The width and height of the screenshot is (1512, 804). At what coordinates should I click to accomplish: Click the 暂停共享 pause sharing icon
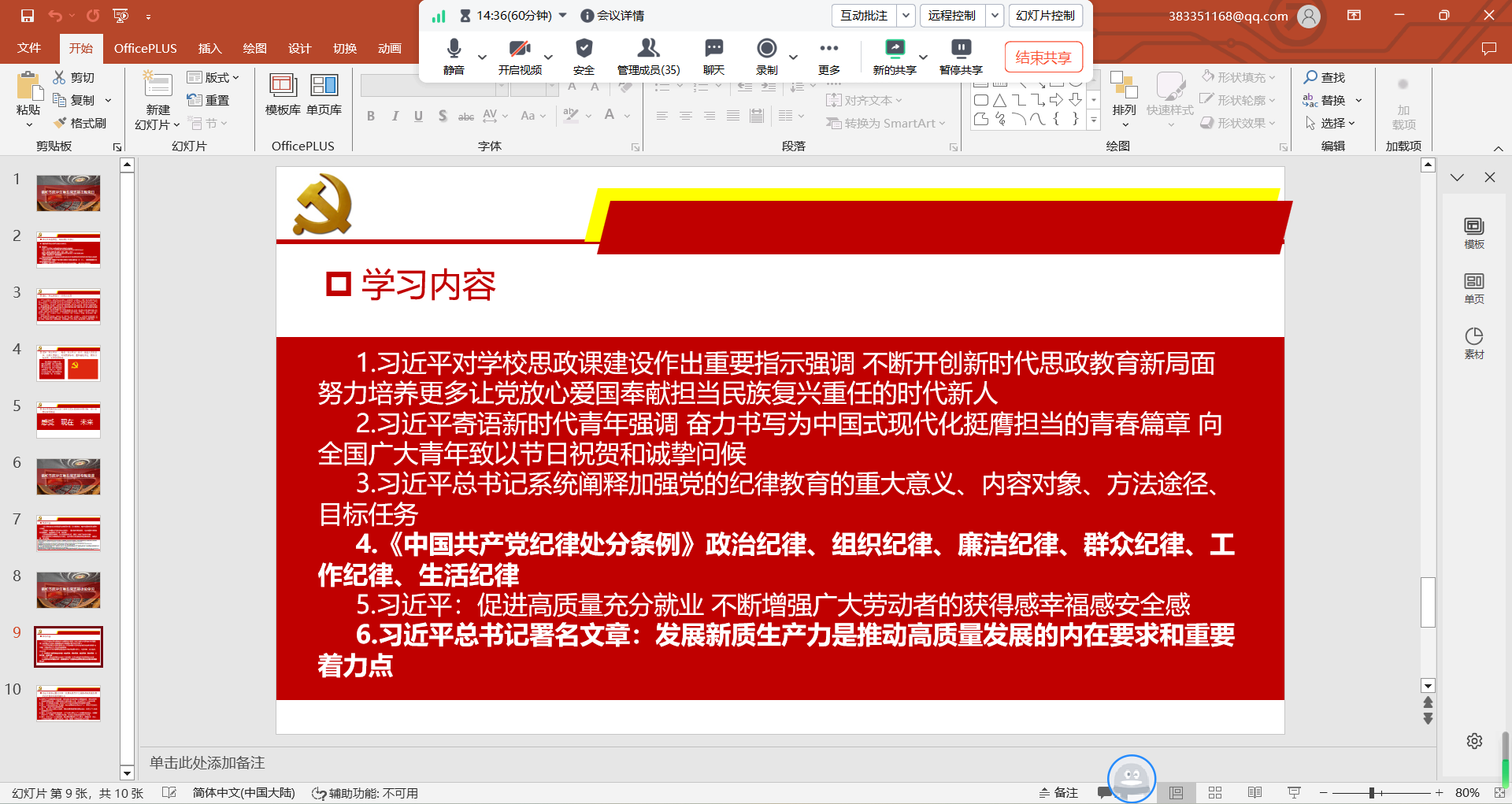coord(961,49)
